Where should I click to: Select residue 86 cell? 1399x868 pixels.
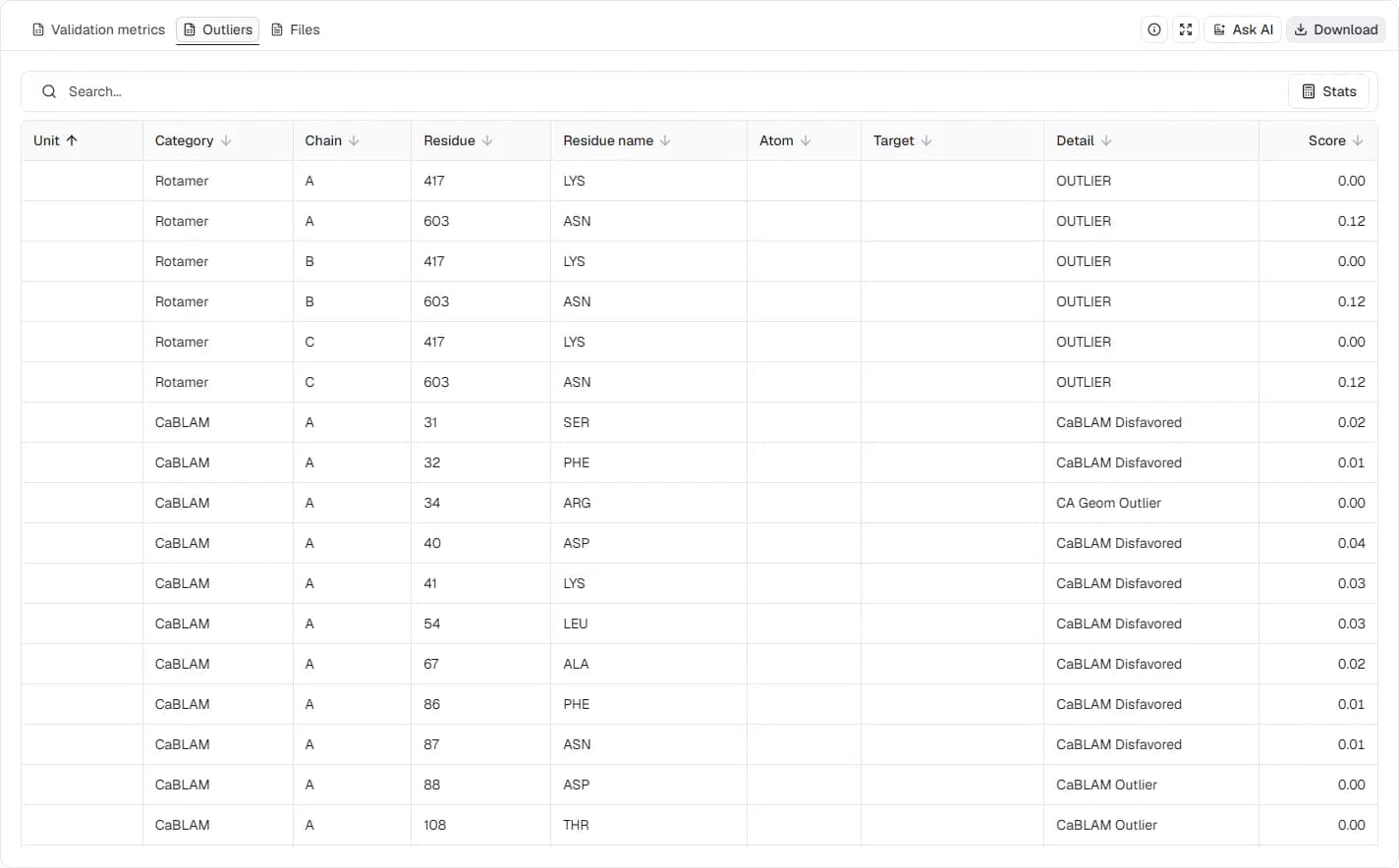coord(480,704)
